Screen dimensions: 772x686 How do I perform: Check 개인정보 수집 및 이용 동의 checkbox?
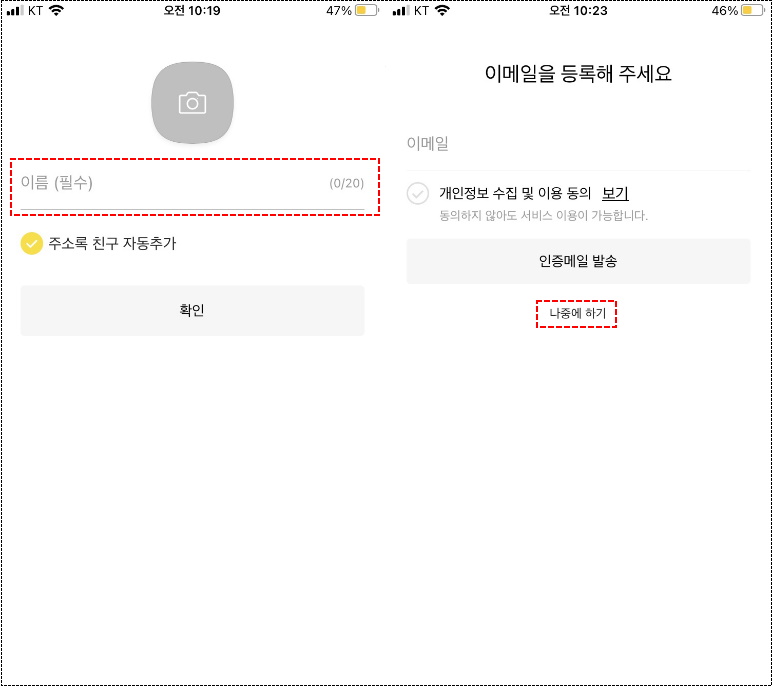click(418, 194)
